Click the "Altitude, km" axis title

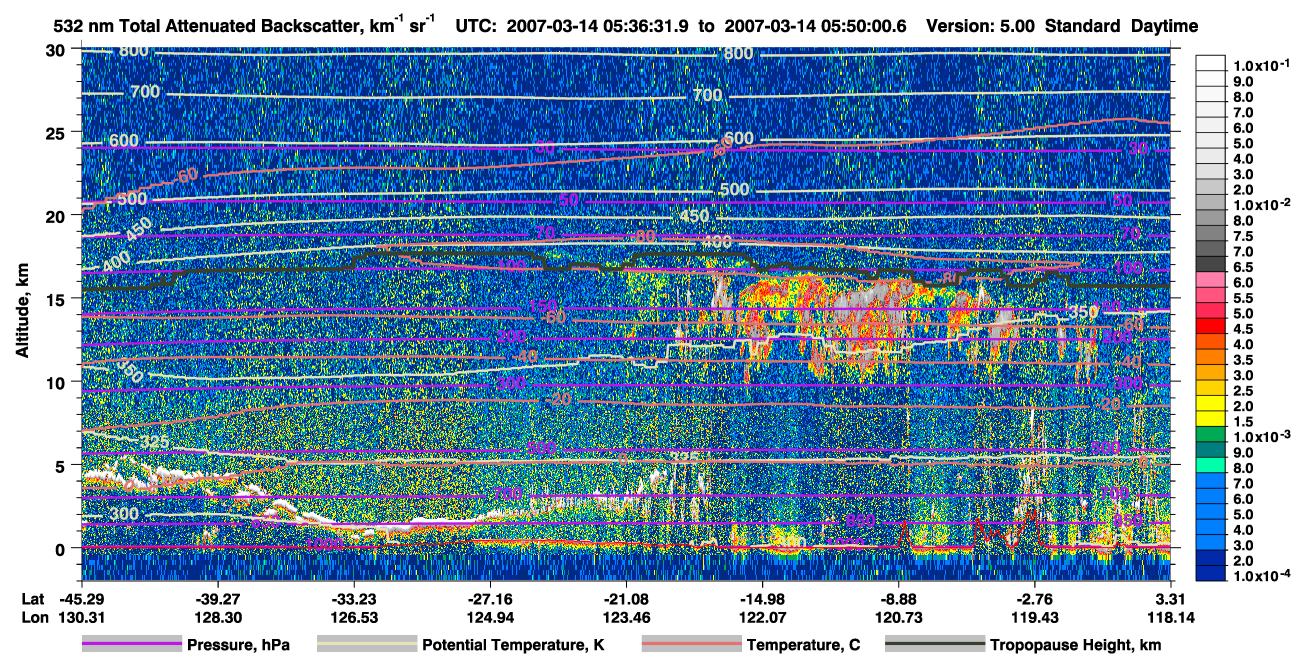pos(22,313)
